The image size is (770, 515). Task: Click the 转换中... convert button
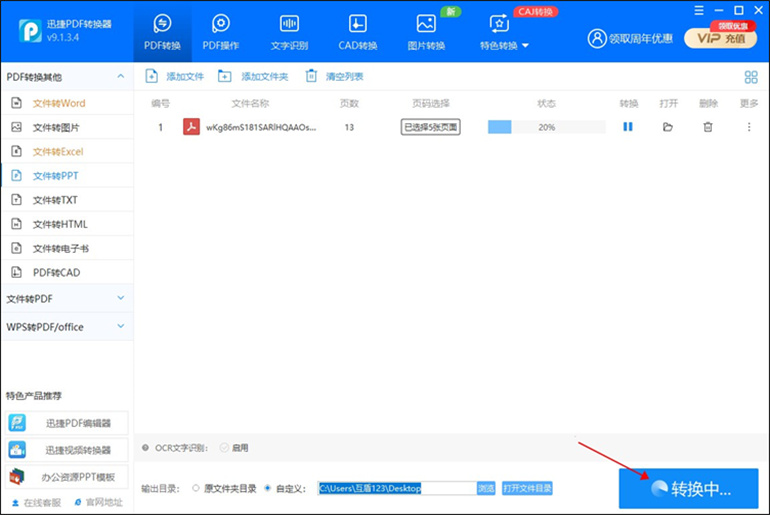[x=688, y=488]
